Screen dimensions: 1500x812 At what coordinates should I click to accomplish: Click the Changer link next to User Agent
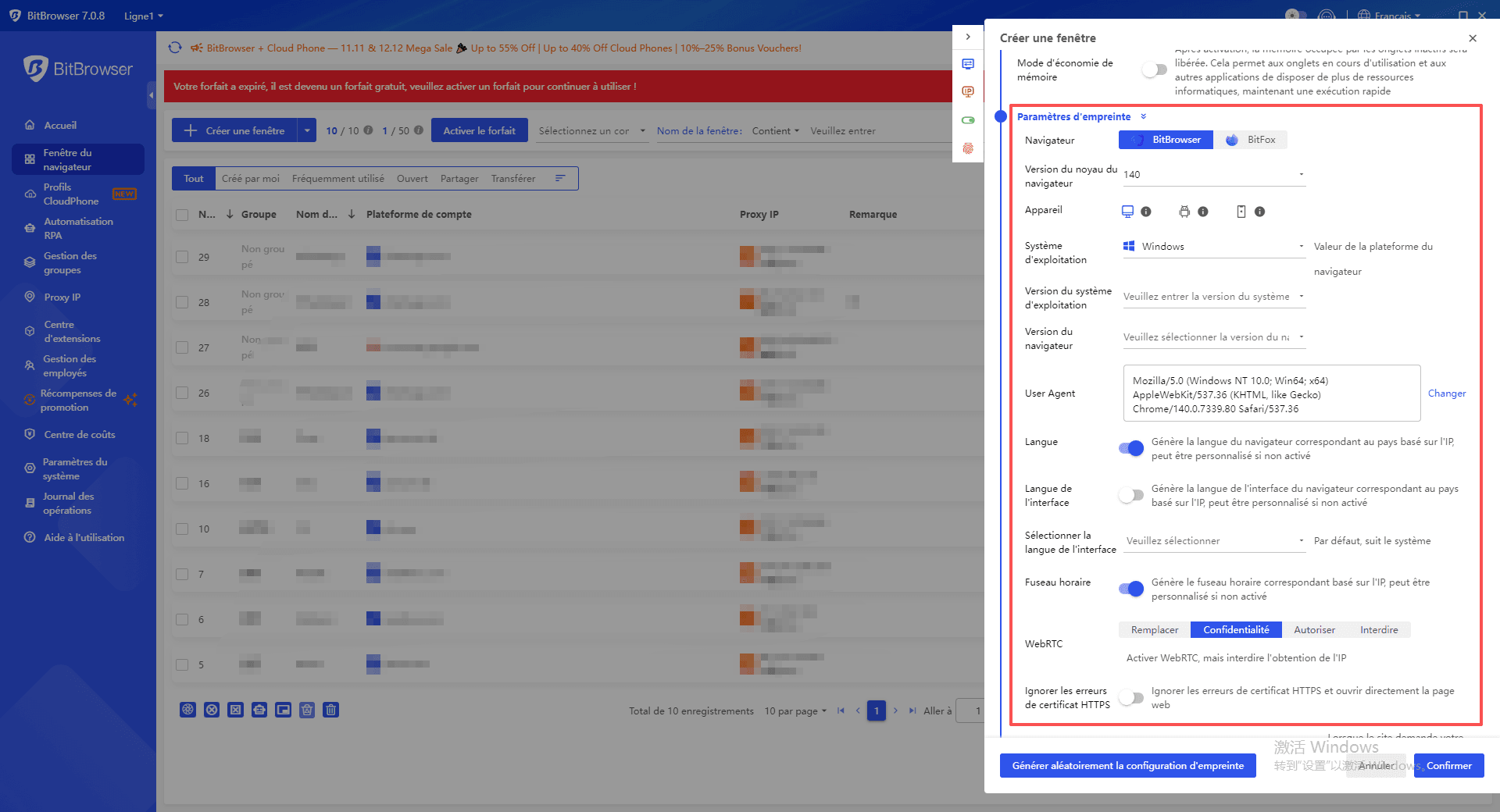point(1446,394)
